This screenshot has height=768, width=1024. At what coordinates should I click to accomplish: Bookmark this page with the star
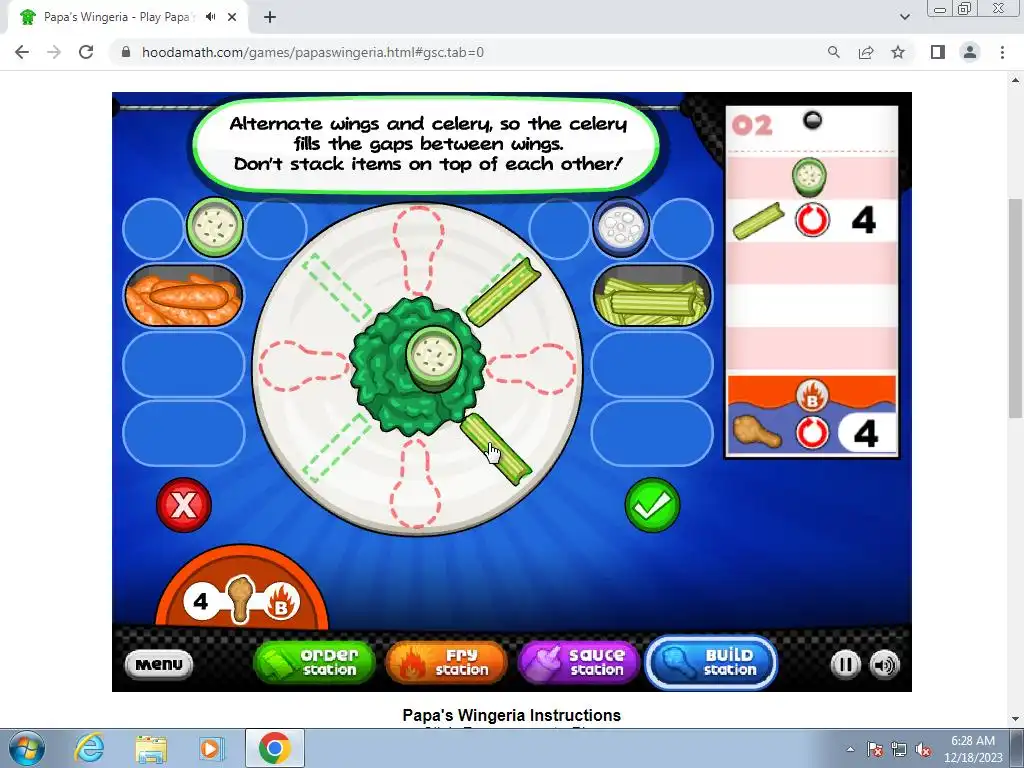click(898, 52)
